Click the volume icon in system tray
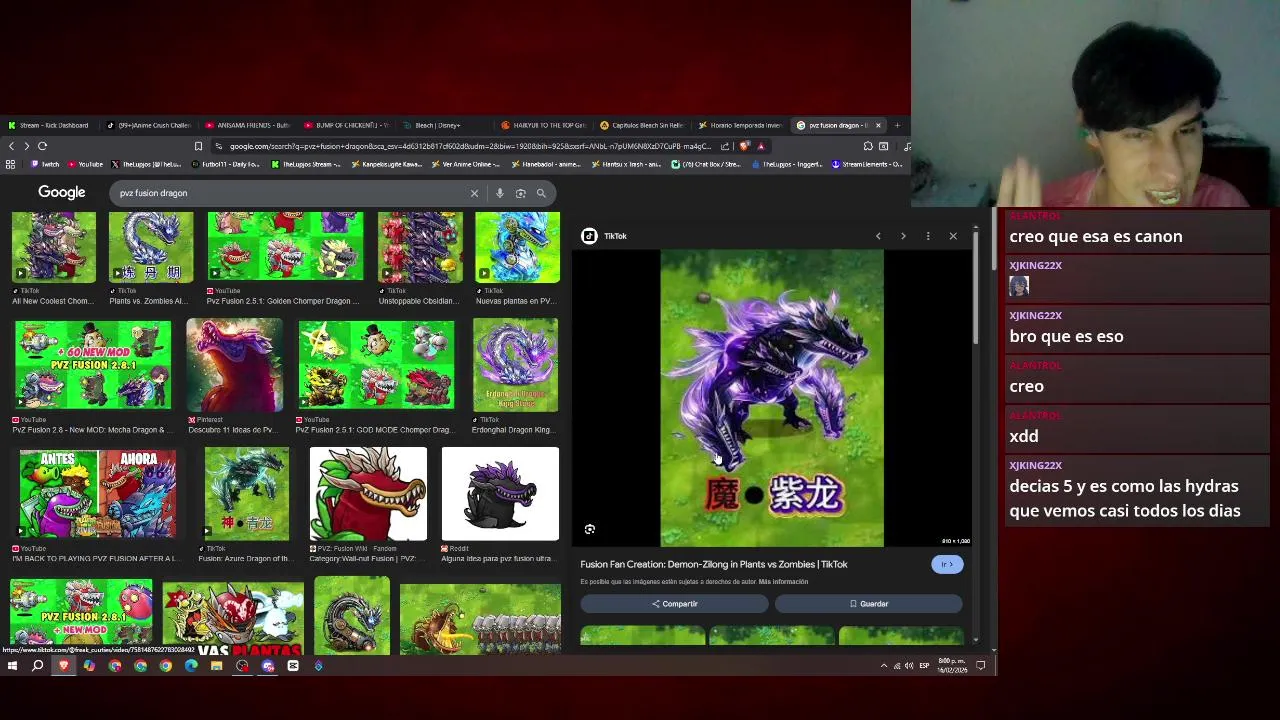 909,665
